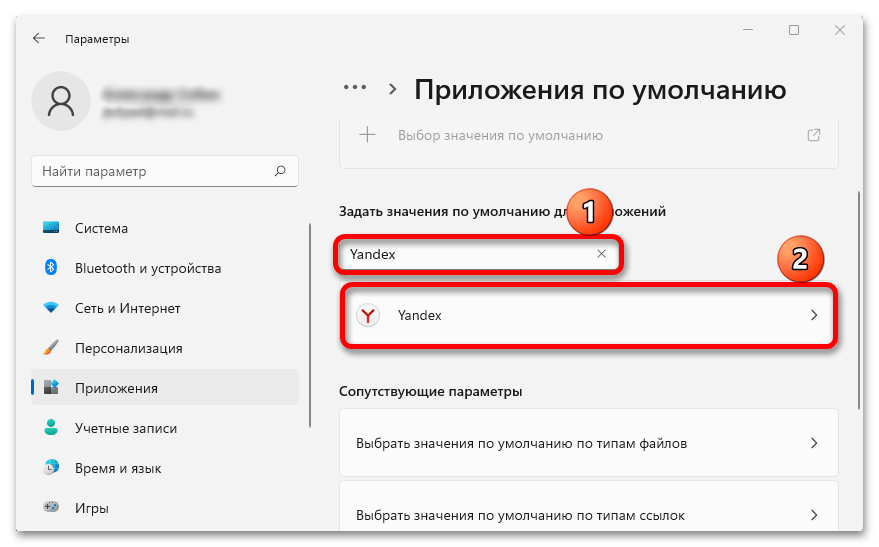
Task: Click Выбор значения по умолчанию text
Action: (x=500, y=136)
